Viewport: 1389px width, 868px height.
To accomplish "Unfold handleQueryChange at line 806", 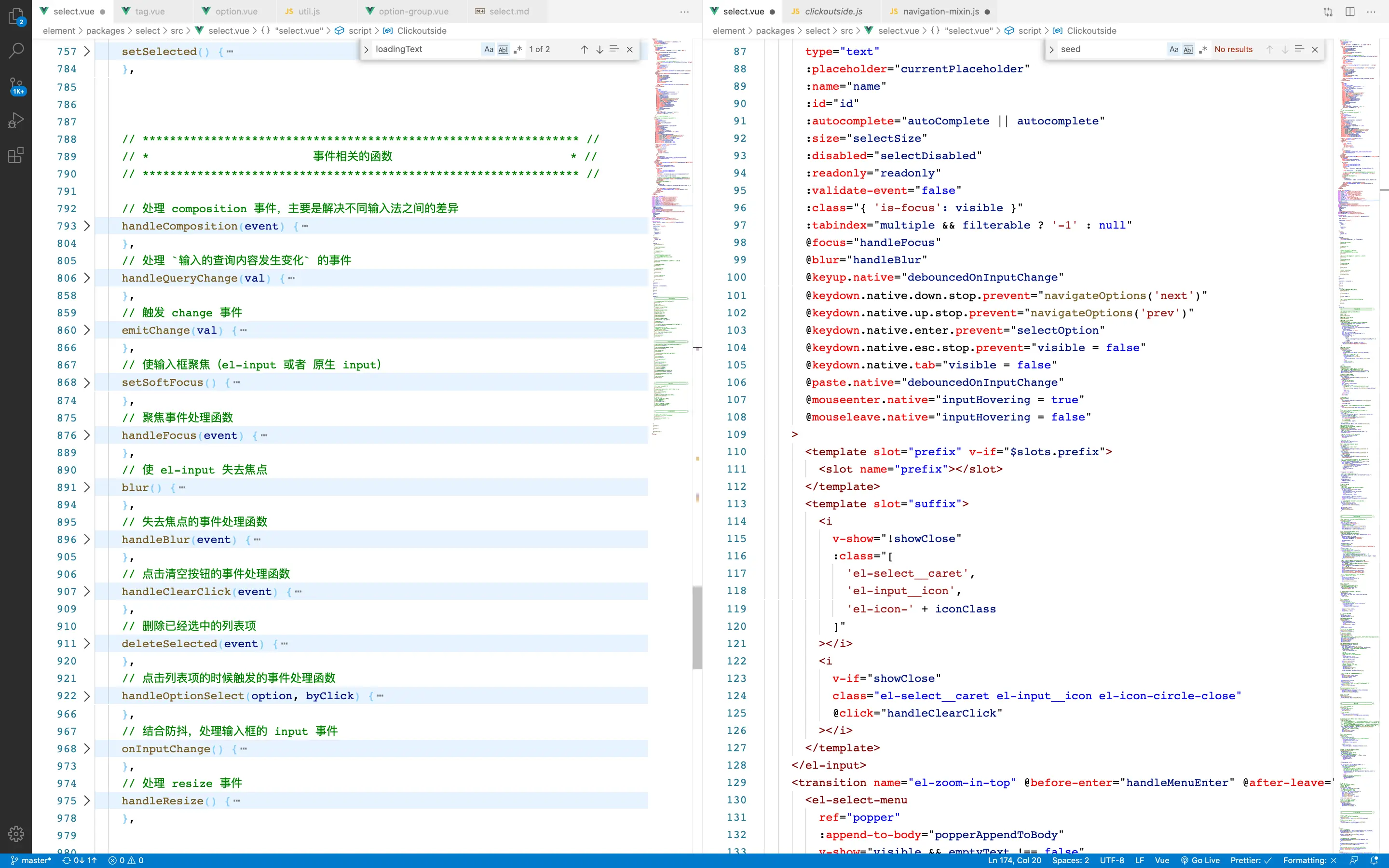I will (87, 278).
